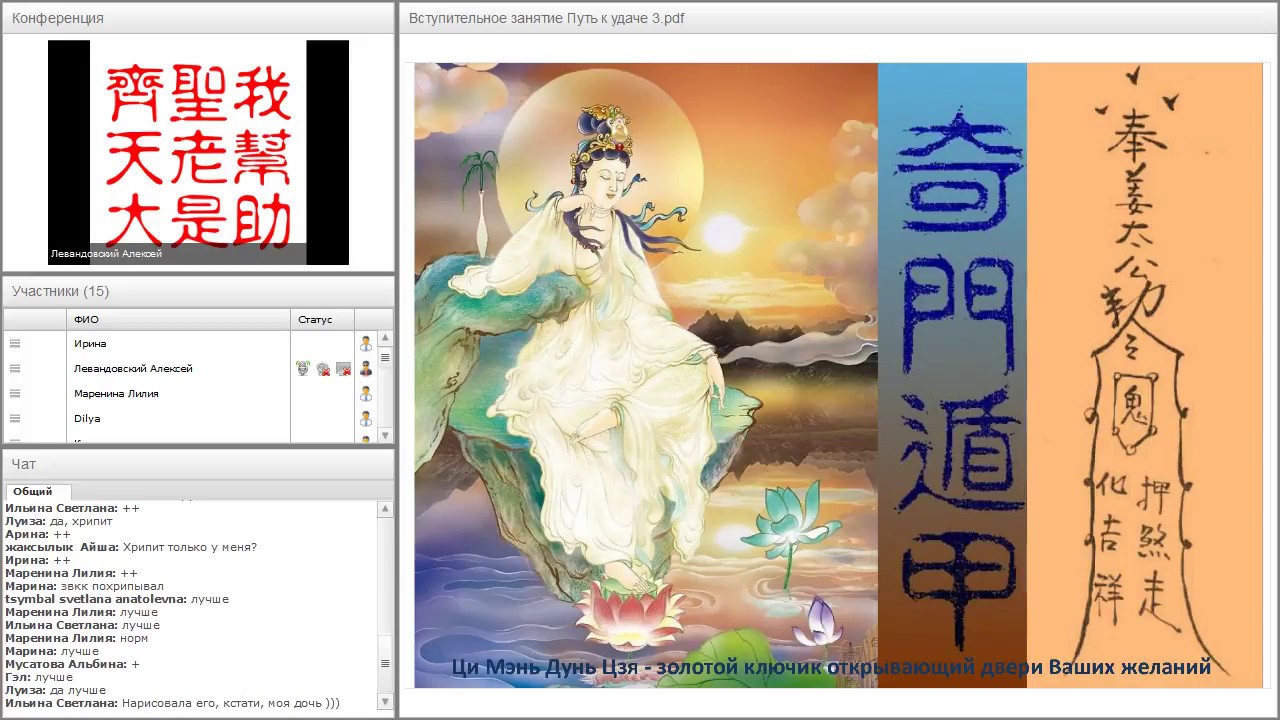Click the chat message 'Луиза: да лучше'
This screenshot has width=1280, height=720.
(56, 690)
